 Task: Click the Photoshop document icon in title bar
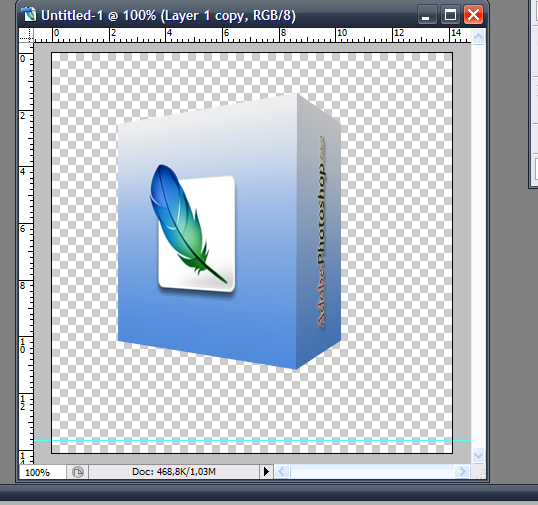coord(28,15)
